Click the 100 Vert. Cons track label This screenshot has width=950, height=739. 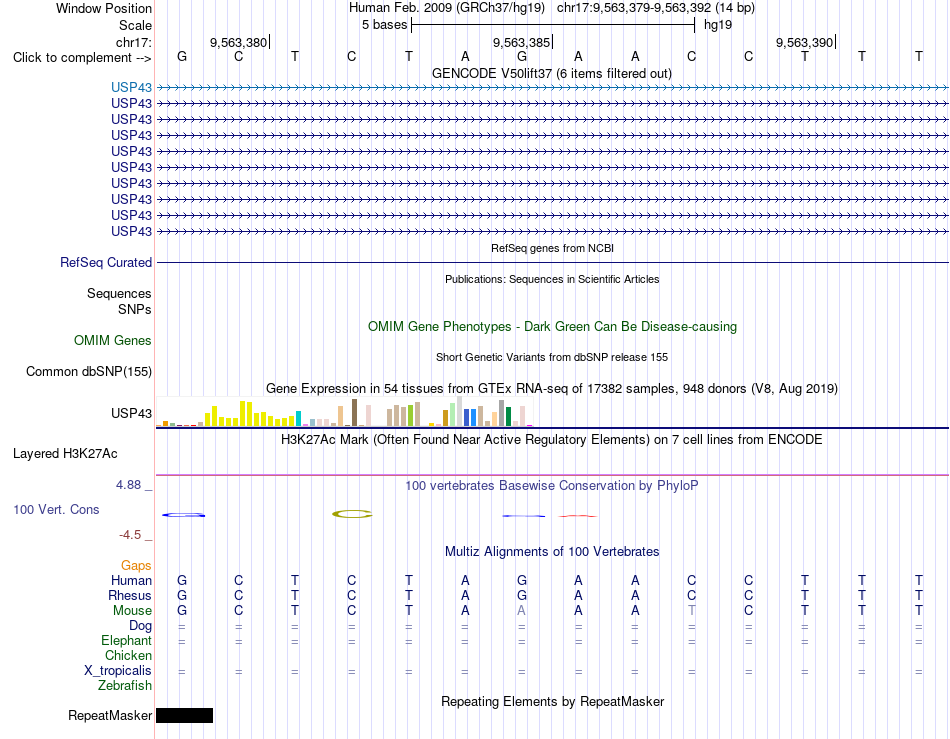(56, 509)
